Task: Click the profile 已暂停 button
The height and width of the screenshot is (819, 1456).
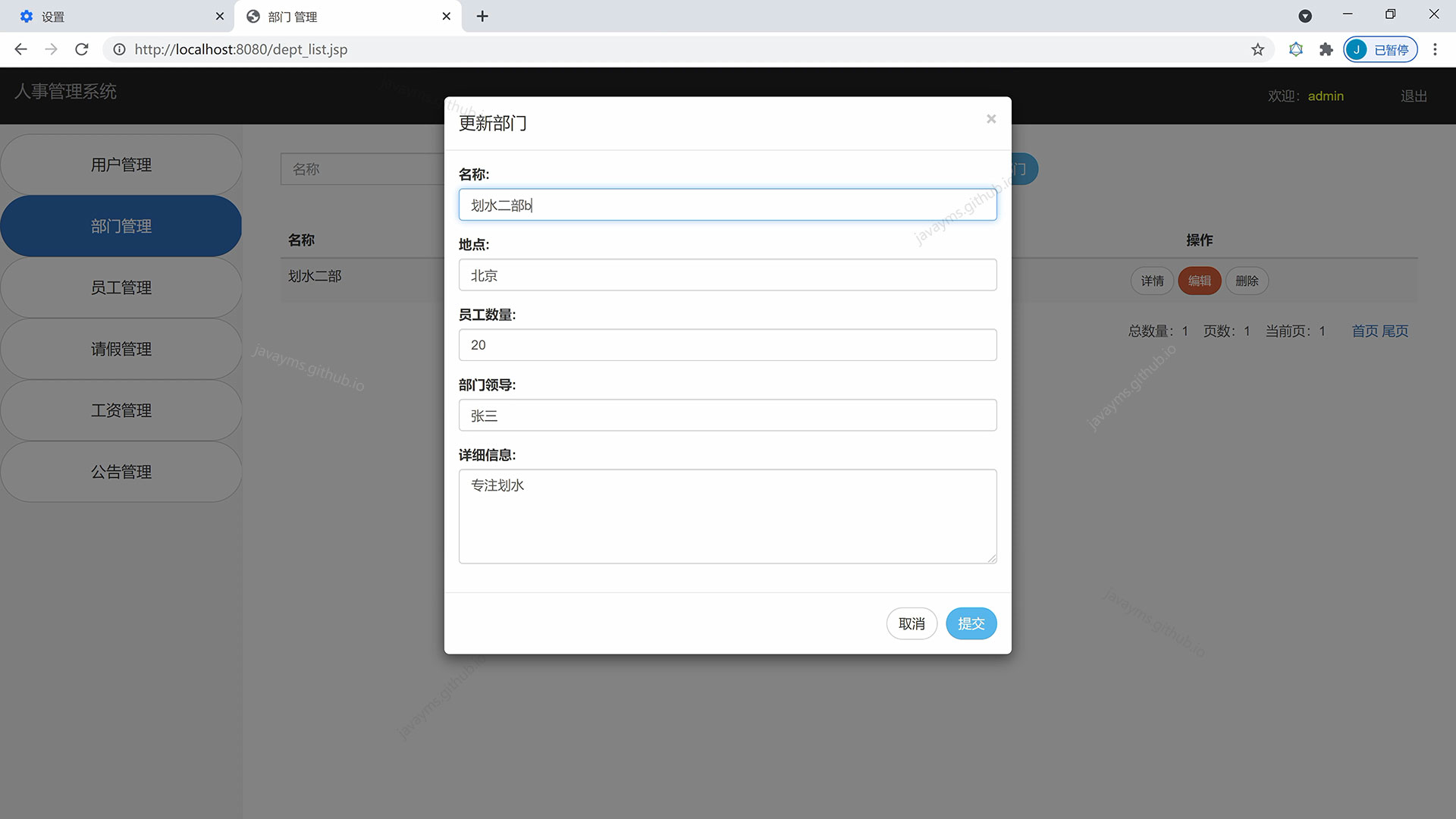Action: [x=1380, y=49]
